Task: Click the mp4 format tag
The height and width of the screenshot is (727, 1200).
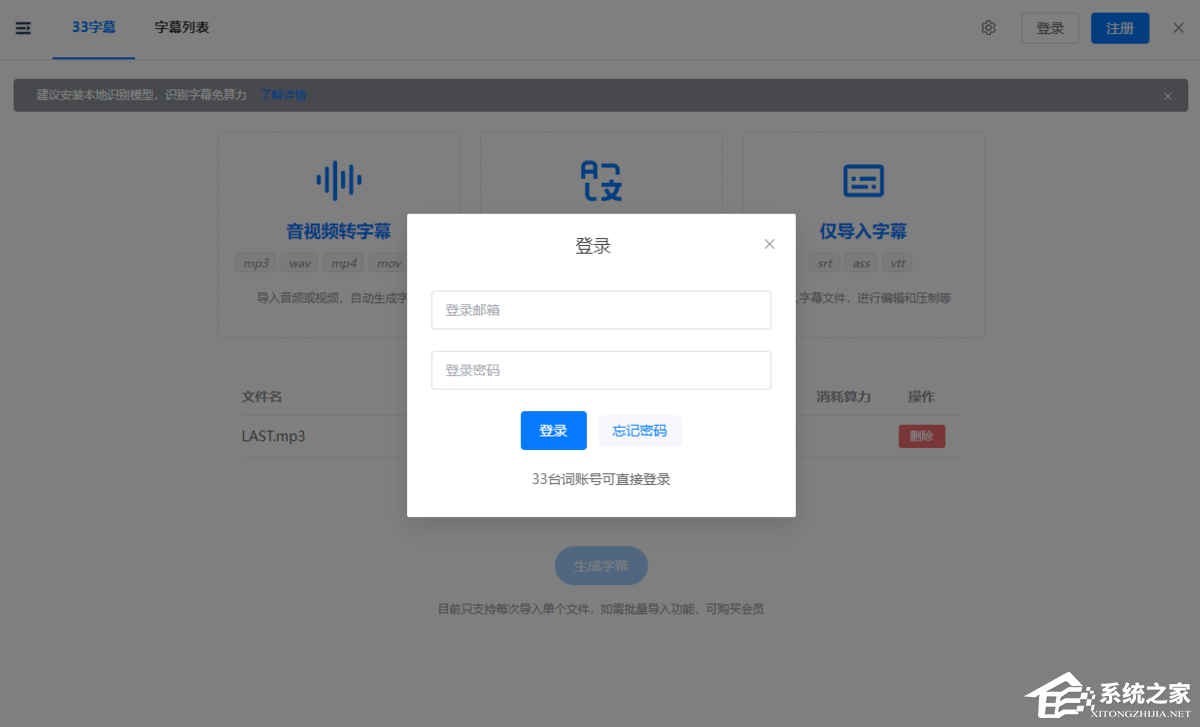Action: (x=343, y=263)
